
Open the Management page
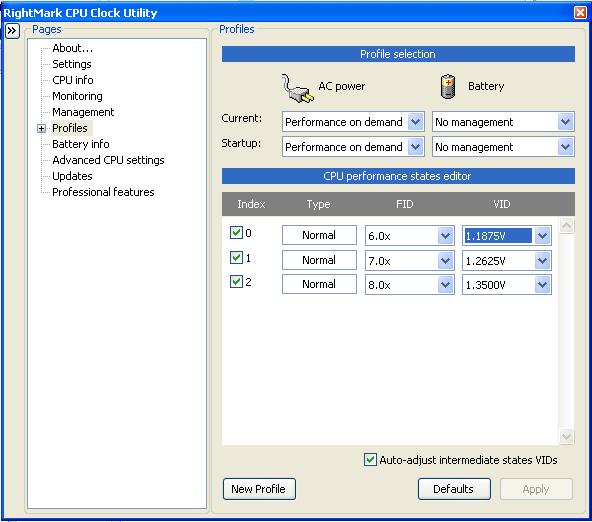click(83, 112)
